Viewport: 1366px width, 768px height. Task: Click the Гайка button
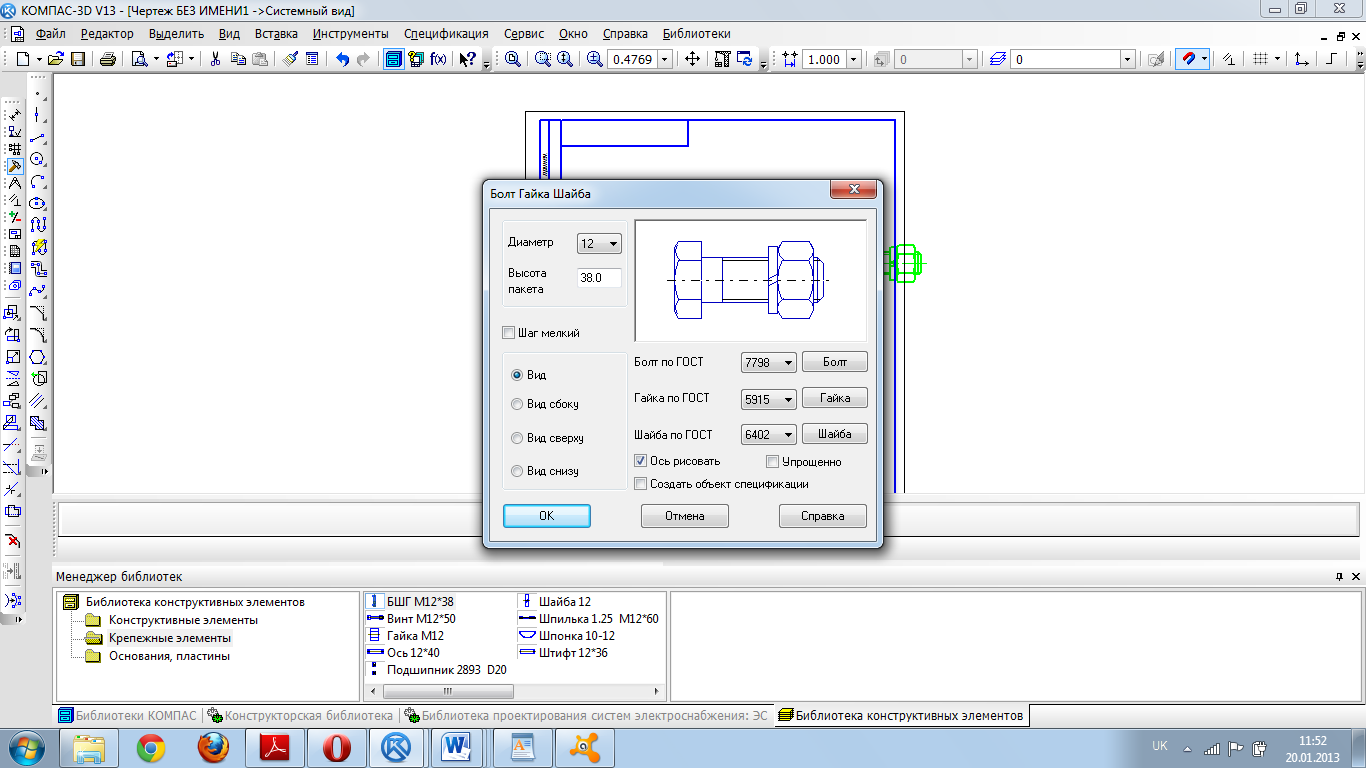click(835, 398)
